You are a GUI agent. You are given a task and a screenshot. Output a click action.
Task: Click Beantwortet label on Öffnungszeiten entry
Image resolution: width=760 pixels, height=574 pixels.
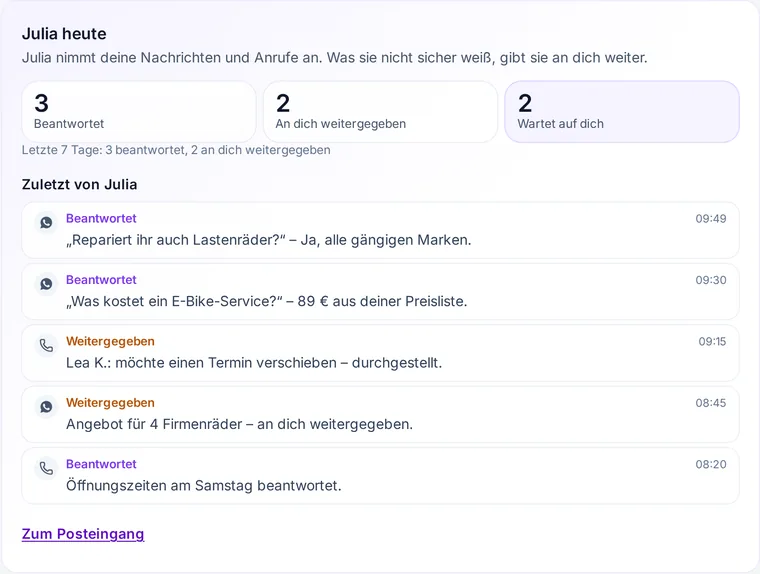pos(101,464)
